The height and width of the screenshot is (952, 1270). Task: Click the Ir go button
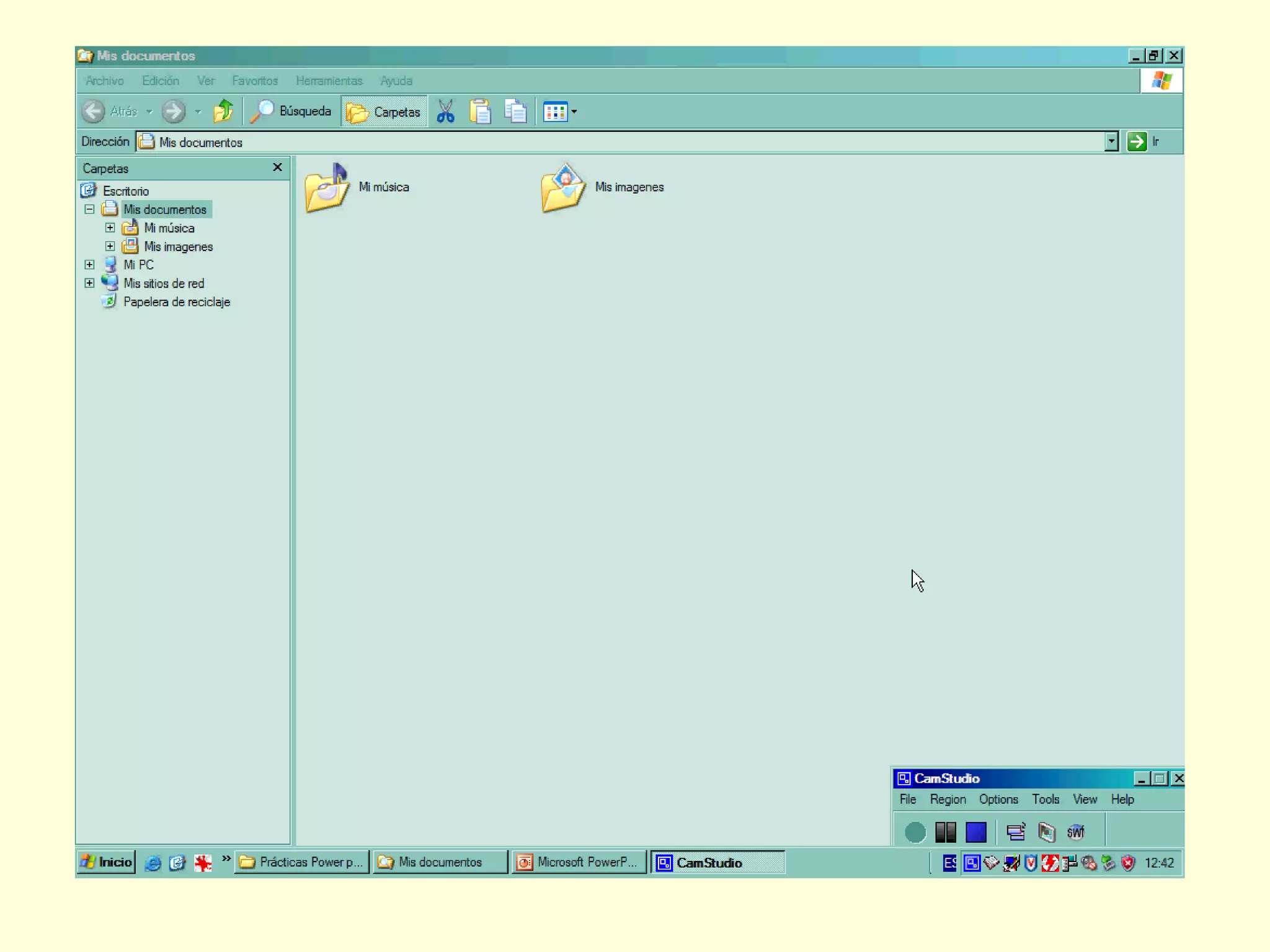click(1143, 142)
